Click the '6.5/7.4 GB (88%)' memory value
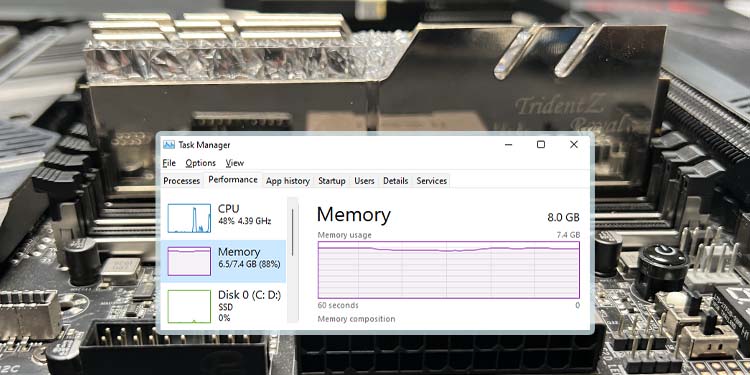 [249, 264]
